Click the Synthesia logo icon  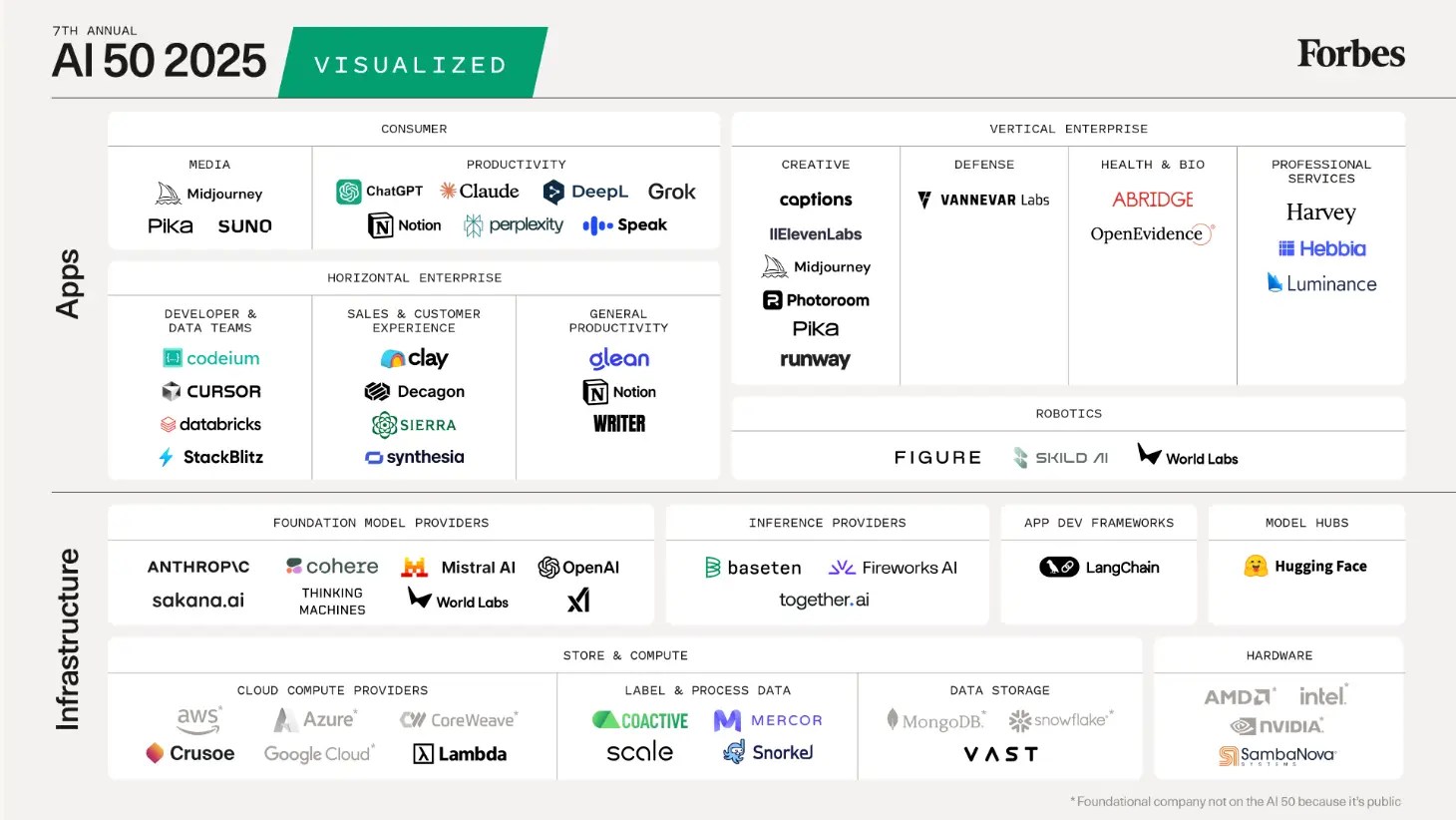click(374, 458)
